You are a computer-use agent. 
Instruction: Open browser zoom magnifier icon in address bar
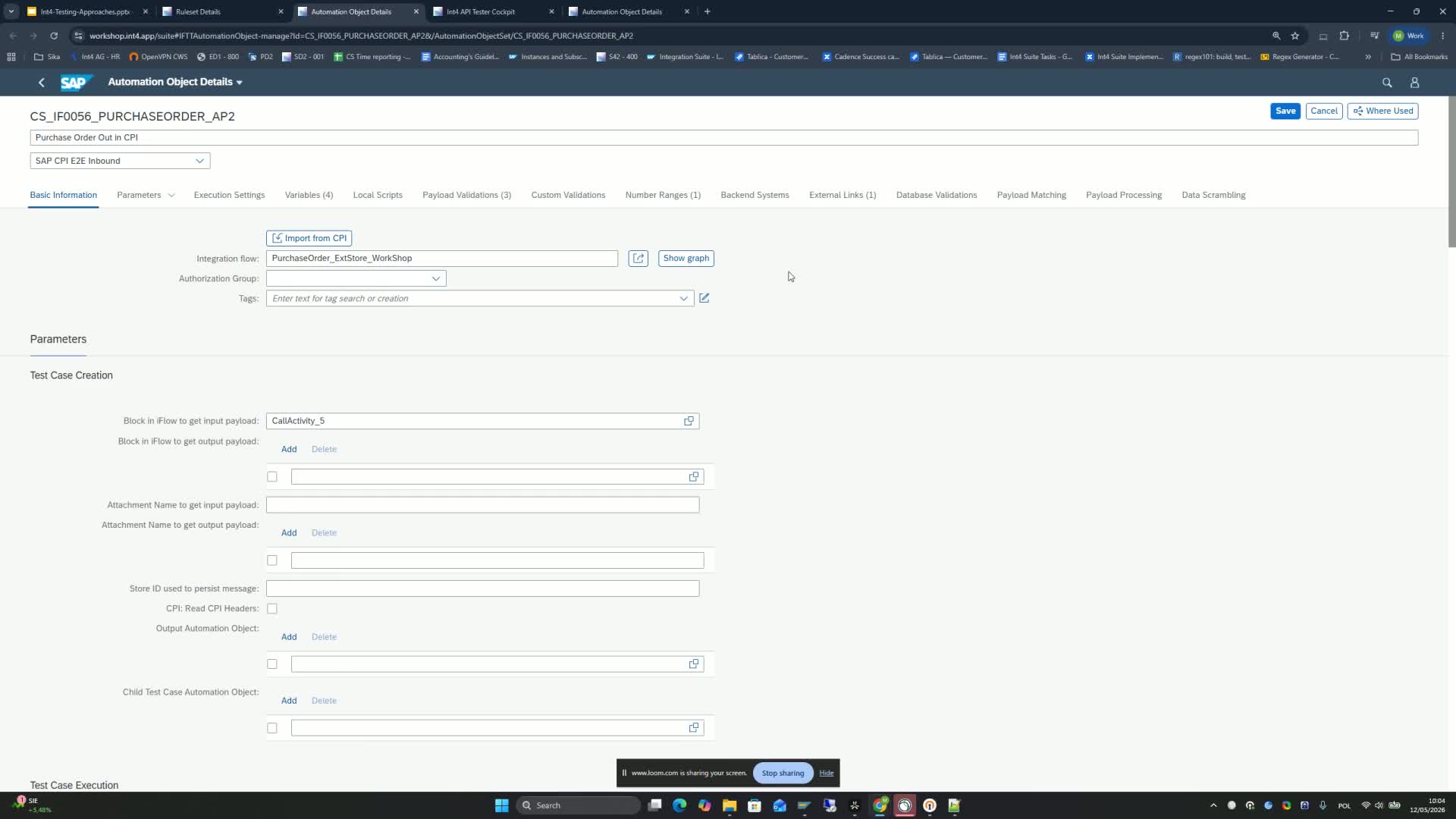[1276, 36]
